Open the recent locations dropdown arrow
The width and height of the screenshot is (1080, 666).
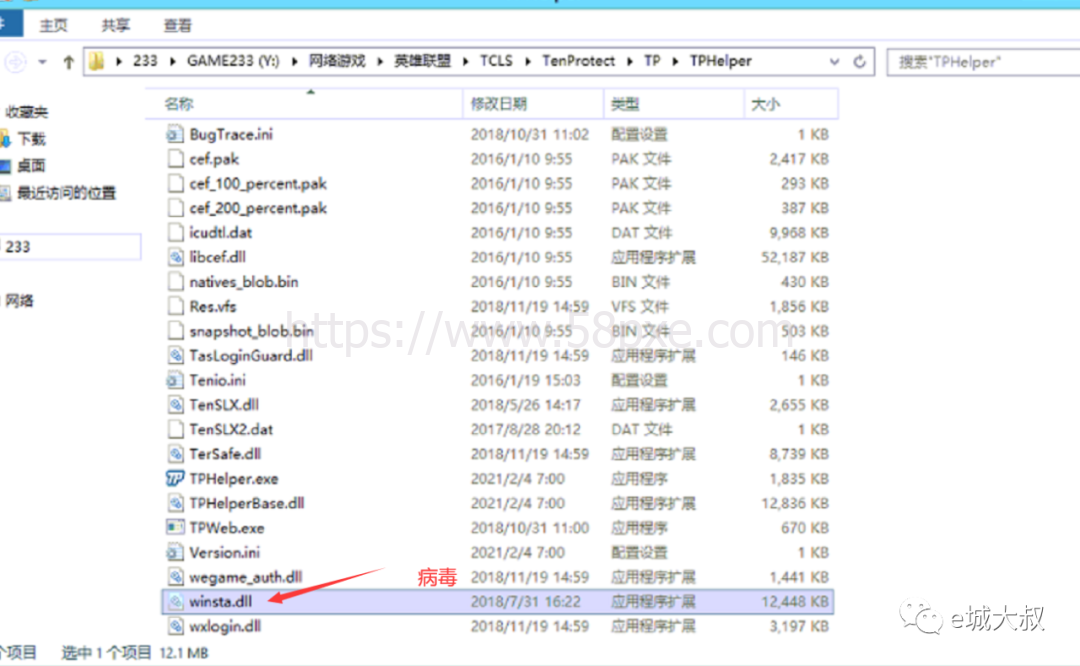coord(43,62)
